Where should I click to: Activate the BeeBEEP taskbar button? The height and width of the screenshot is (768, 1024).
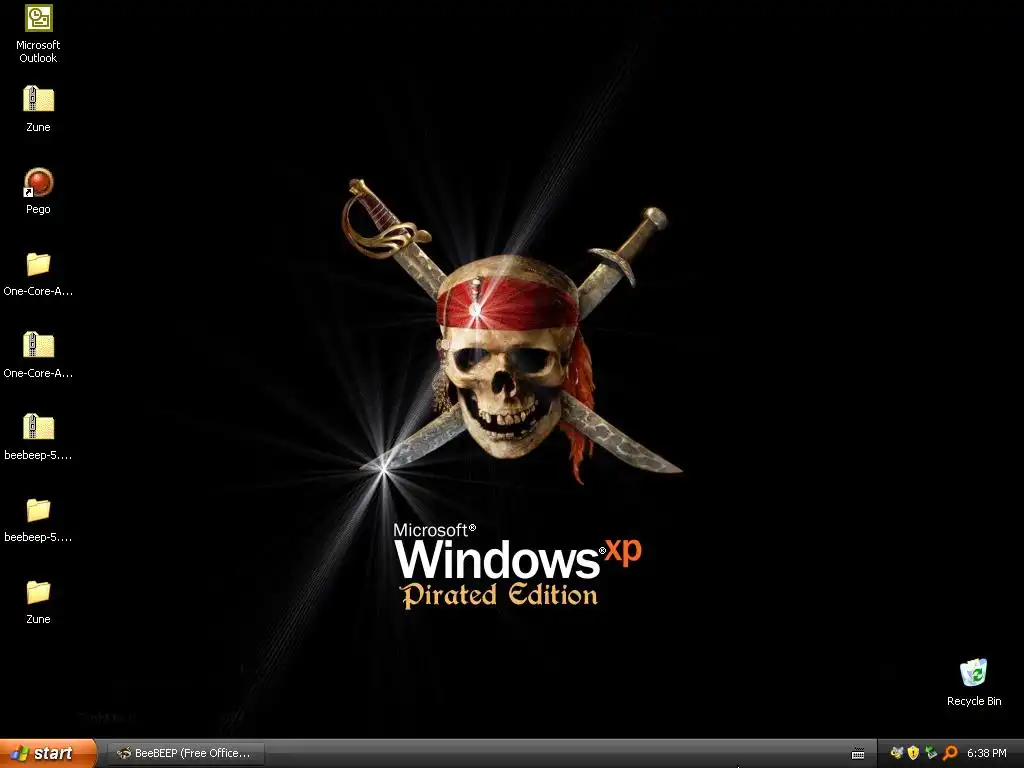point(186,754)
